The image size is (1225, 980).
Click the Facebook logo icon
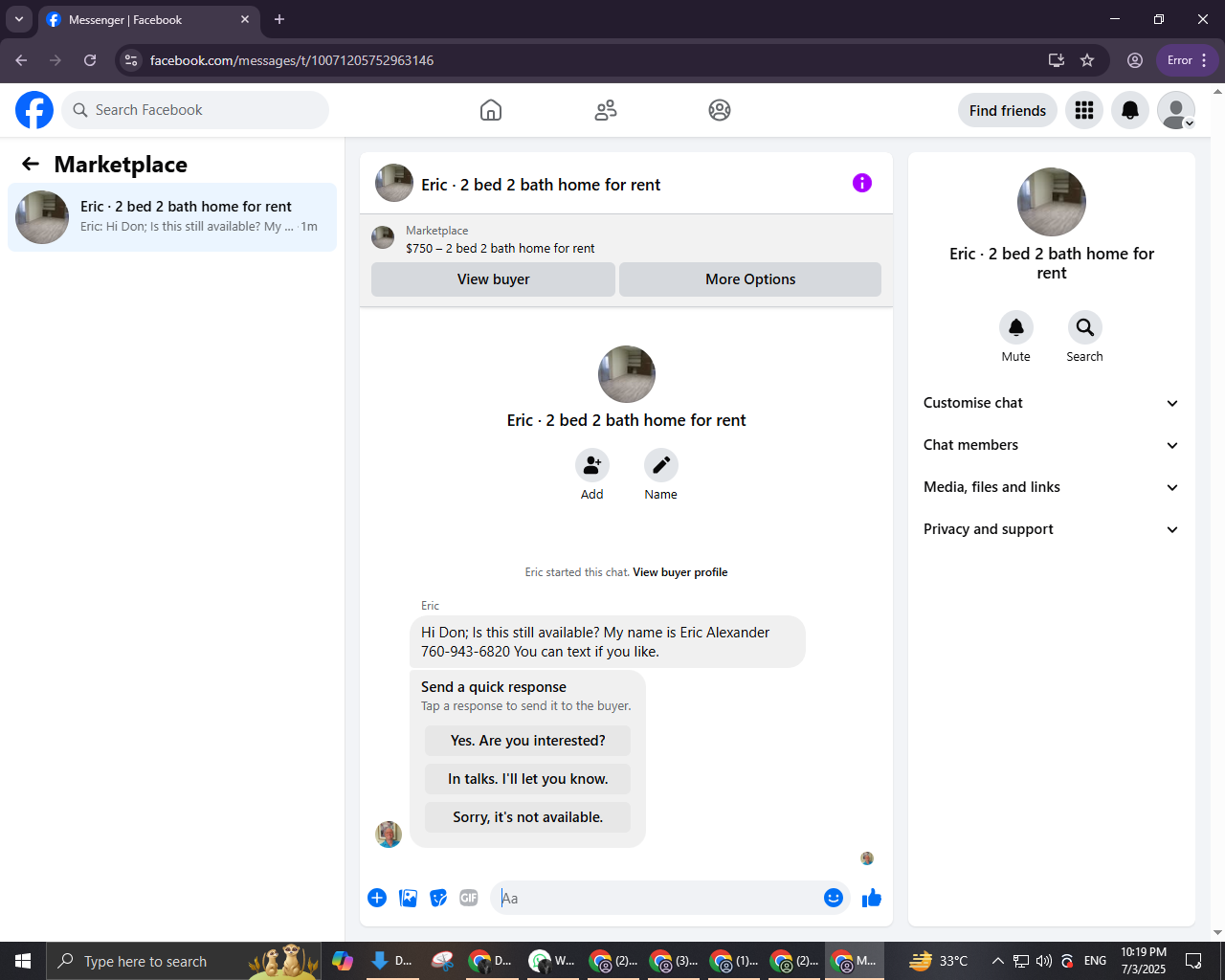click(34, 110)
